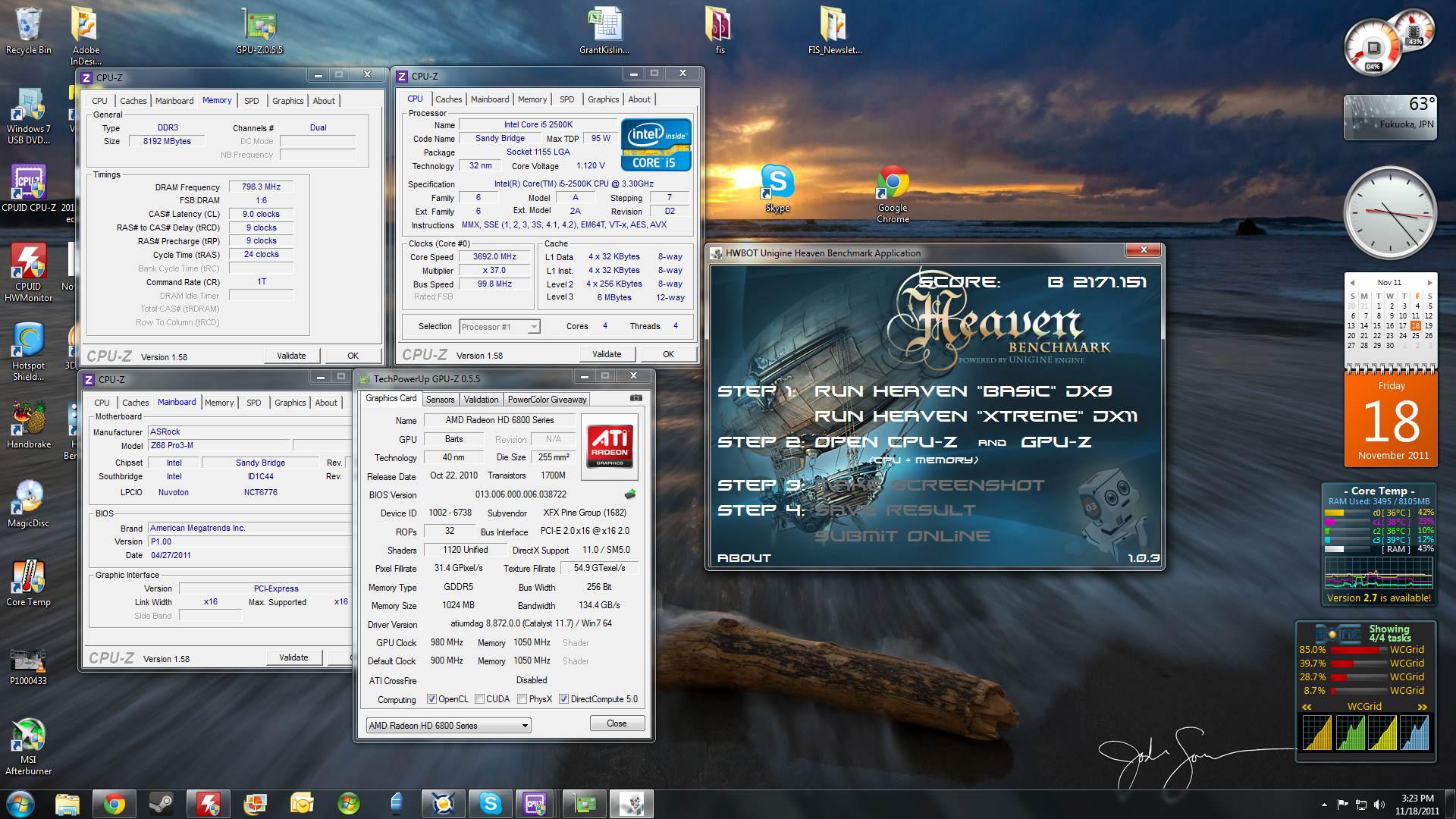The height and width of the screenshot is (819, 1456).
Task: Open the PowerColor Giveaway tab in GPU-Z
Action: [547, 400]
